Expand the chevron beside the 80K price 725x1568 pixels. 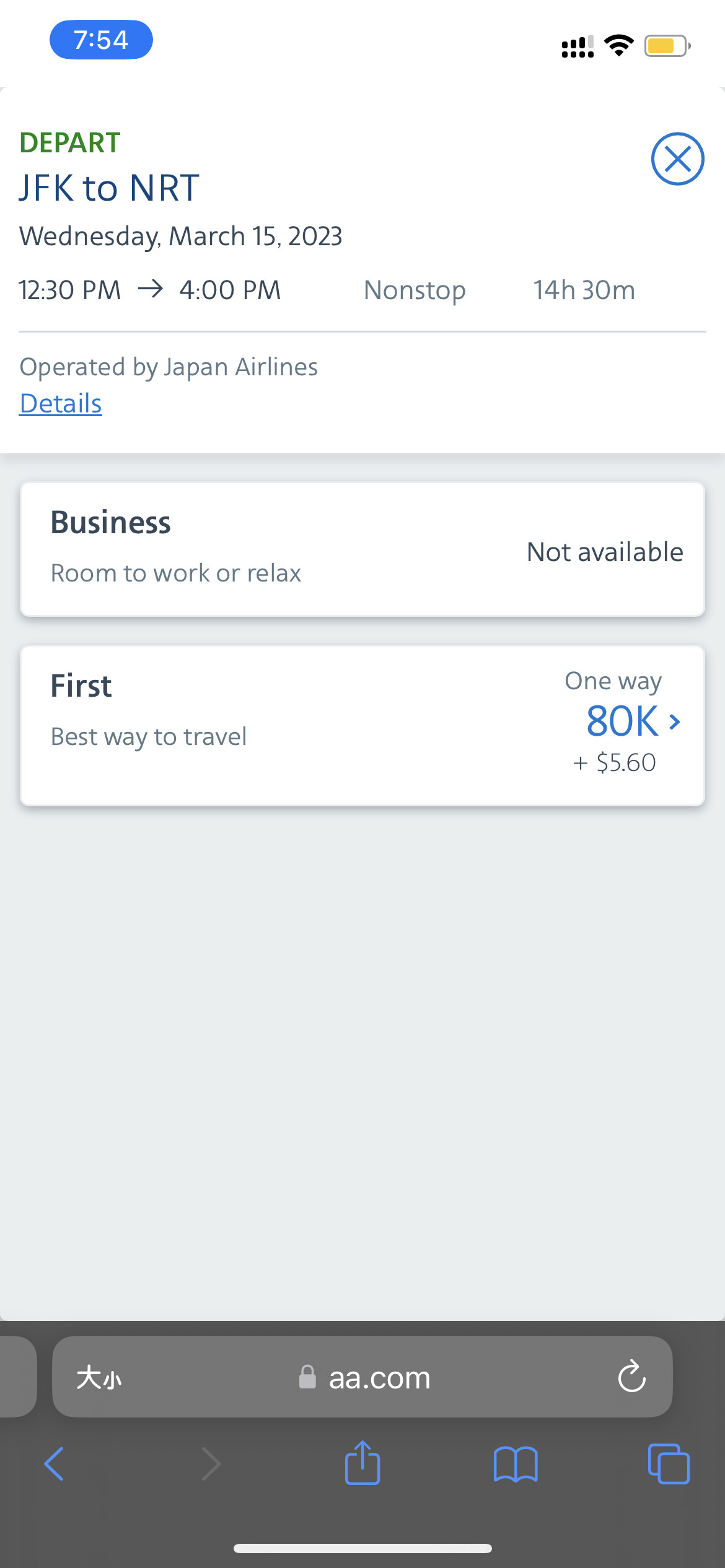pyautogui.click(x=675, y=722)
